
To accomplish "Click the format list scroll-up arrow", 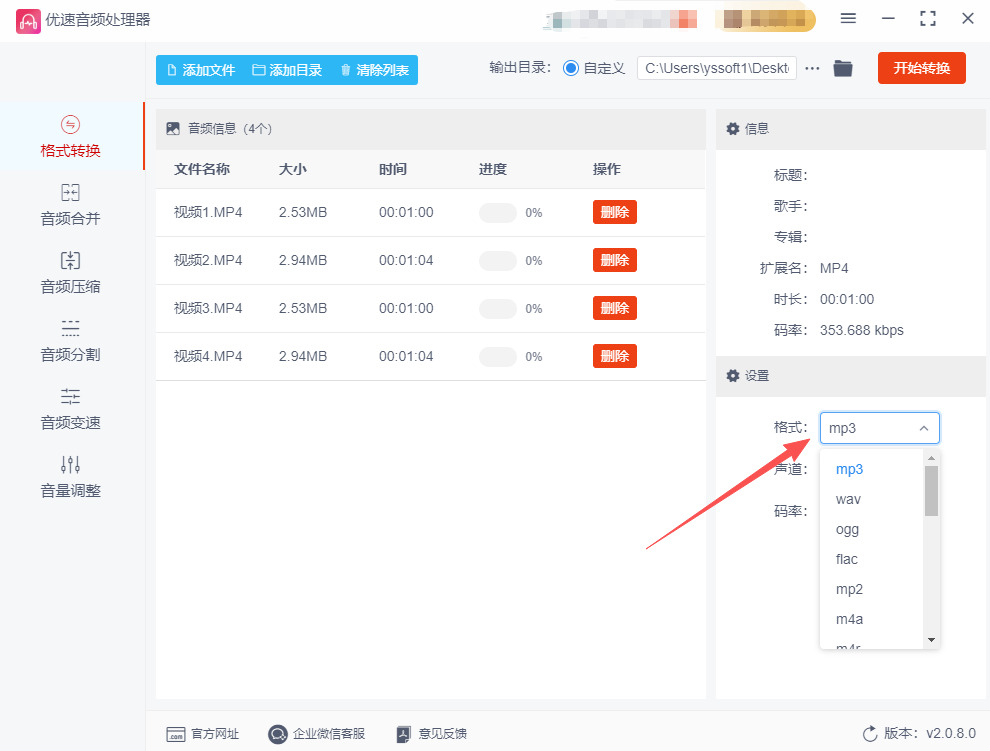I will pyautogui.click(x=931, y=458).
